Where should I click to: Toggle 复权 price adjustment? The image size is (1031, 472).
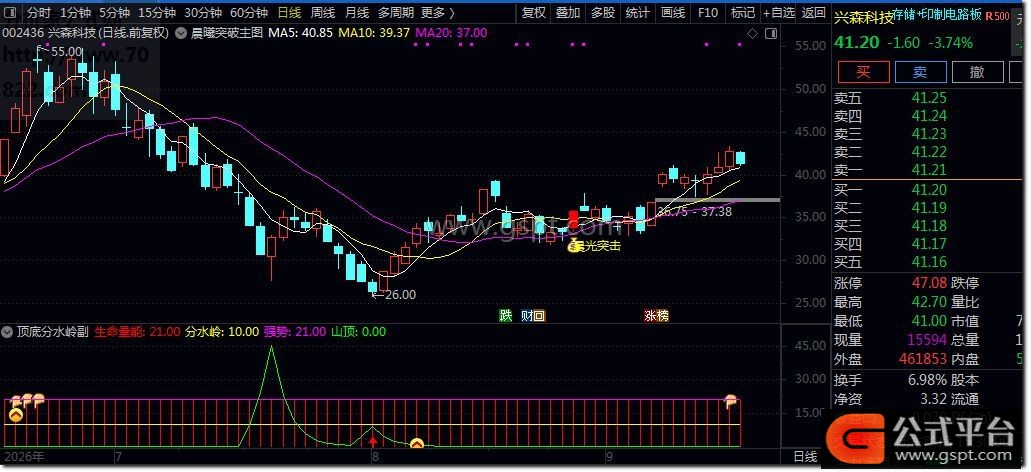tap(533, 12)
